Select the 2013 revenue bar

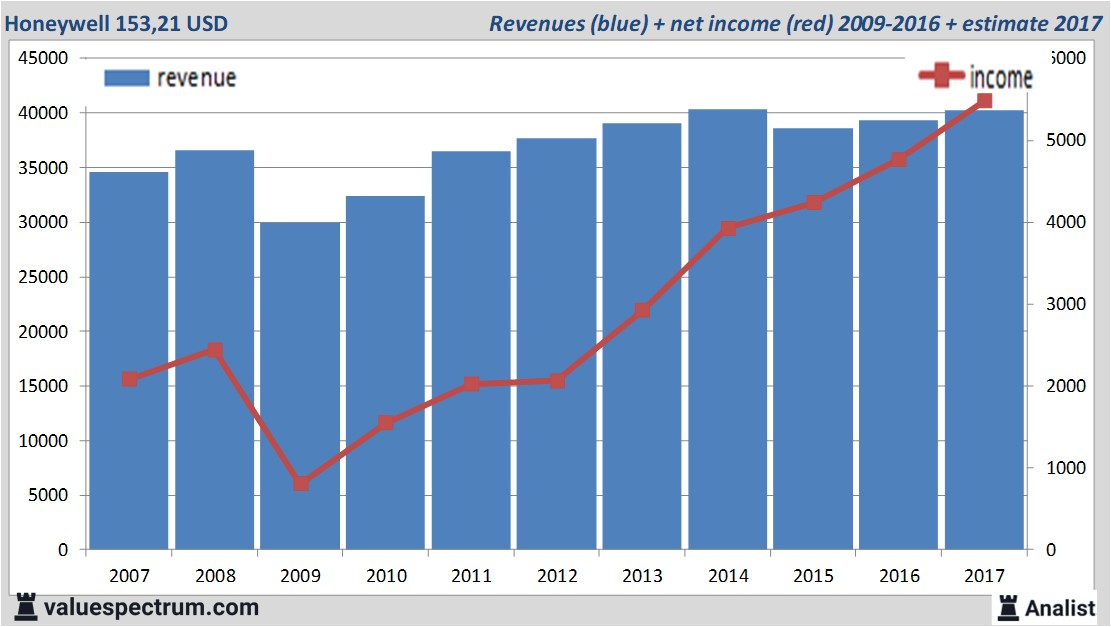(x=642, y=337)
